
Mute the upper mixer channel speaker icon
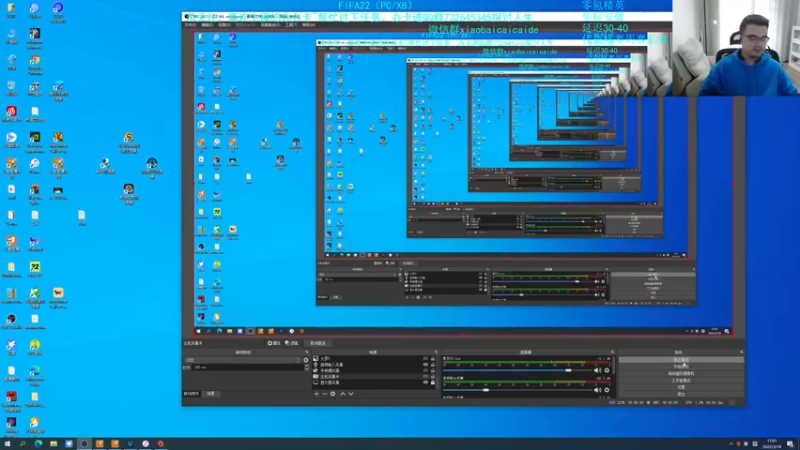[597, 370]
